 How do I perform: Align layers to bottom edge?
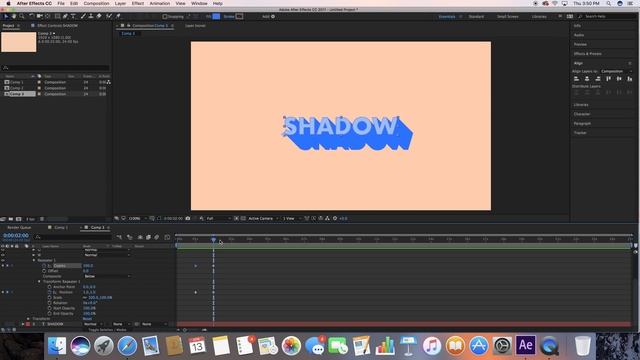pos(630,79)
